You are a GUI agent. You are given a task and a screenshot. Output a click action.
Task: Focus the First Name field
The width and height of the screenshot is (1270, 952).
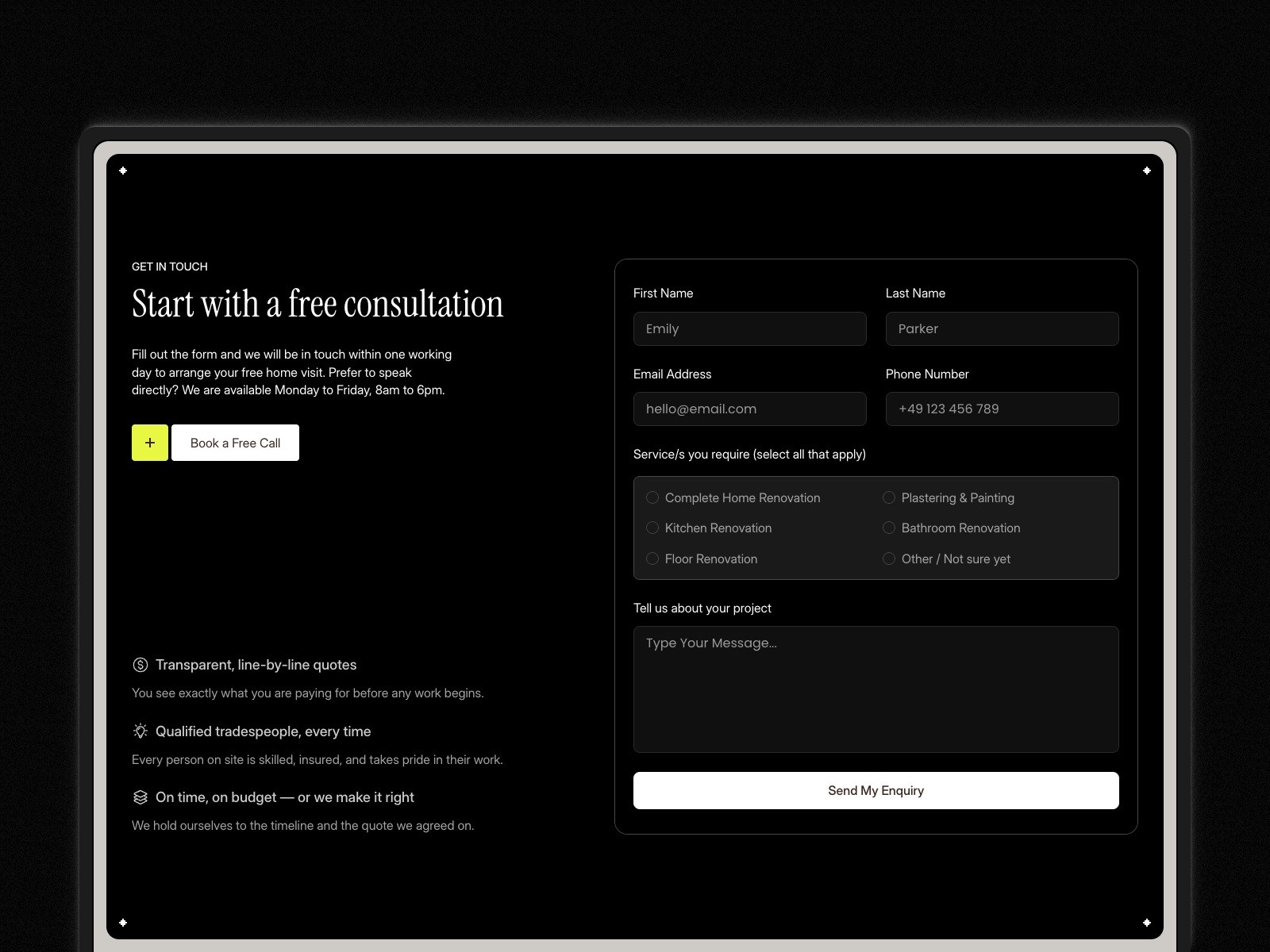point(750,328)
